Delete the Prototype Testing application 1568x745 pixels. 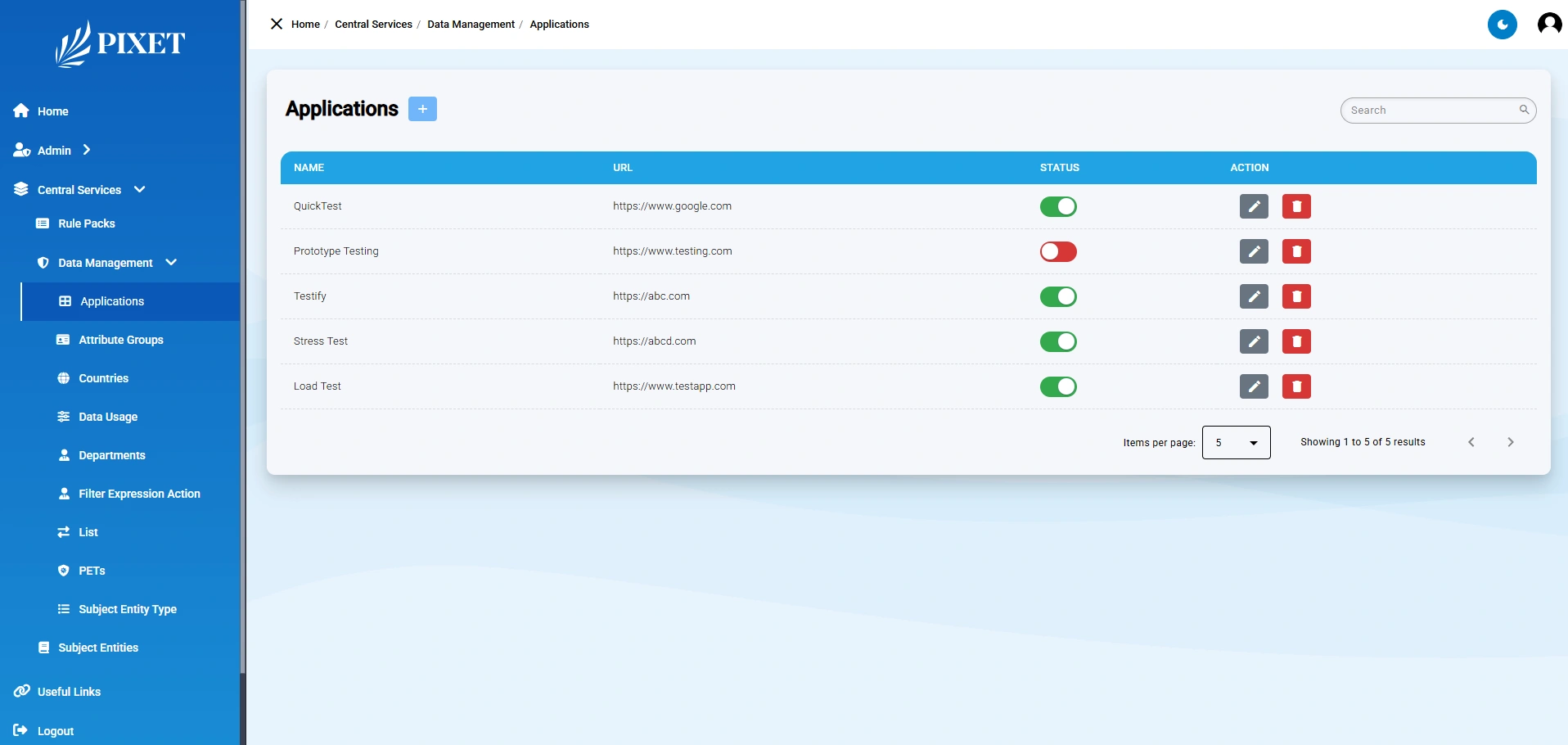point(1296,251)
